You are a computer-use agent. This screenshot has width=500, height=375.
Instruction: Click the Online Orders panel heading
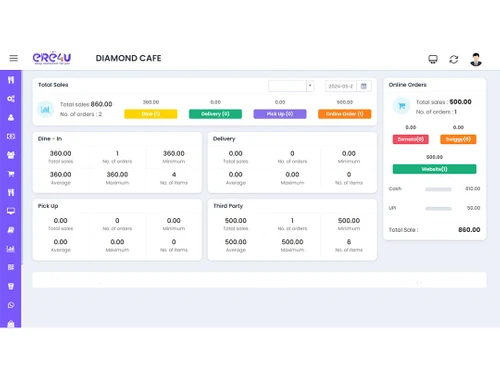pos(407,85)
